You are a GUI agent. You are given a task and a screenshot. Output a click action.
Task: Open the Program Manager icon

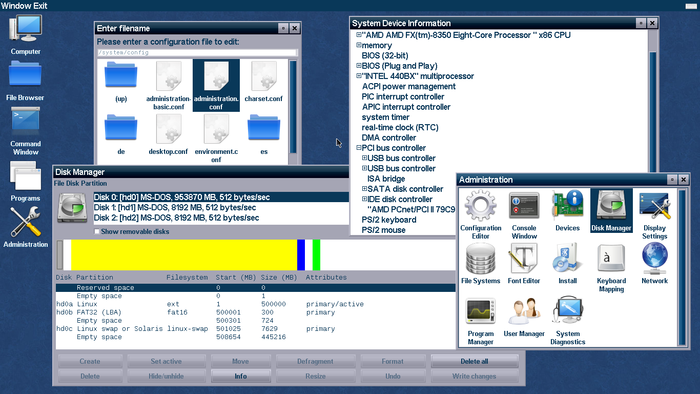480,320
